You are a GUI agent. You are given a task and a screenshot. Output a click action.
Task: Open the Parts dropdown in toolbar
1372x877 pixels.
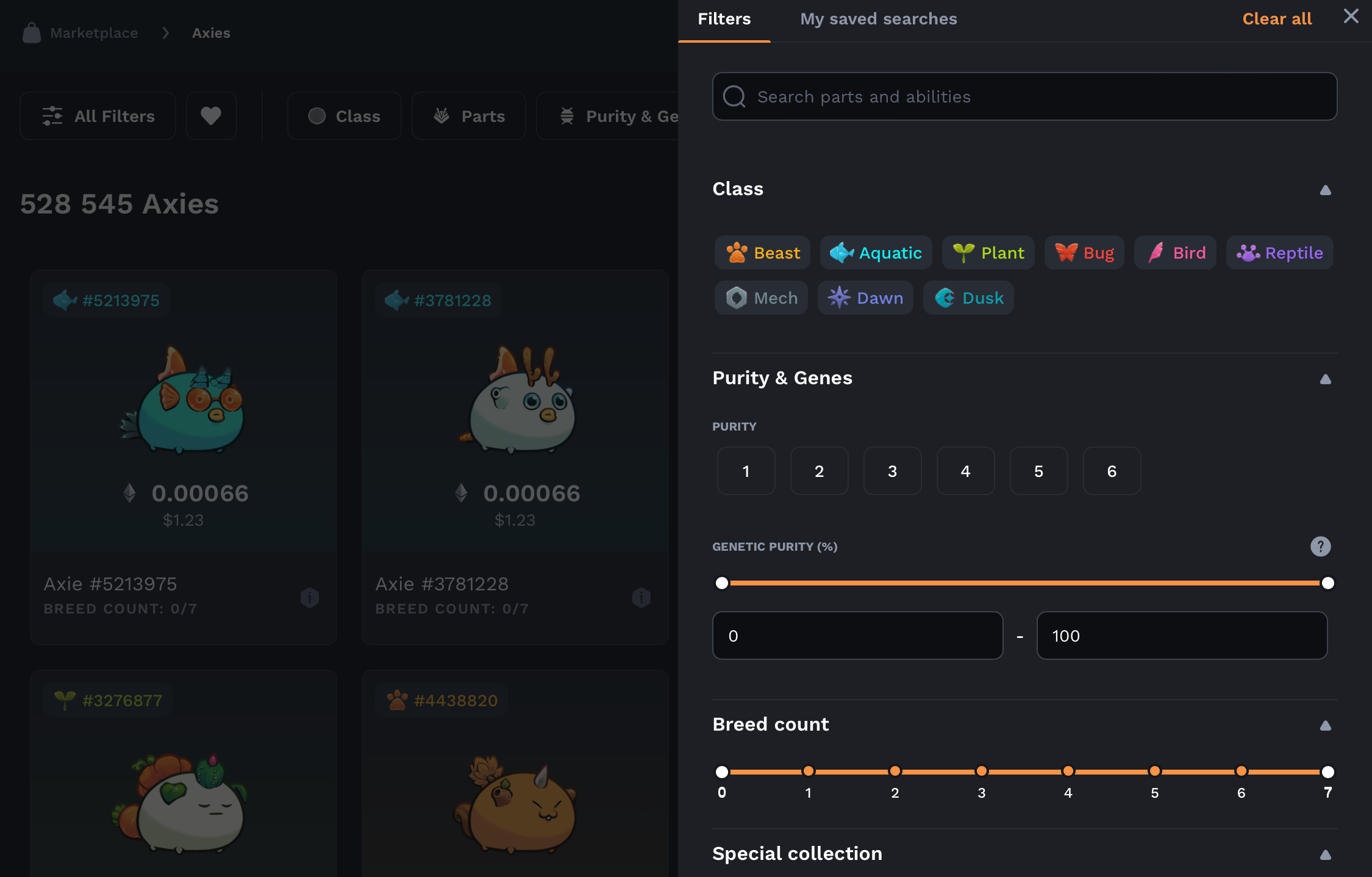click(x=469, y=116)
